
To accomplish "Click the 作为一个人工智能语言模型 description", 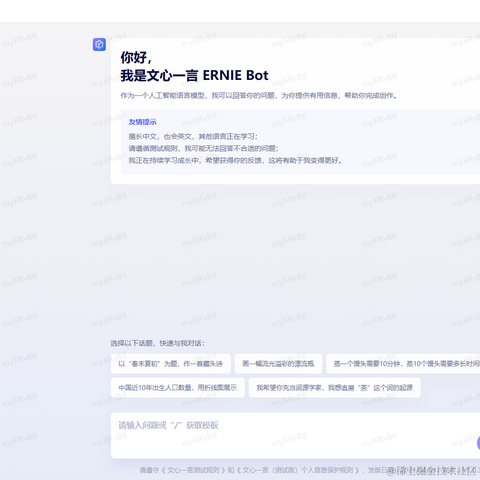I will (x=259, y=96).
